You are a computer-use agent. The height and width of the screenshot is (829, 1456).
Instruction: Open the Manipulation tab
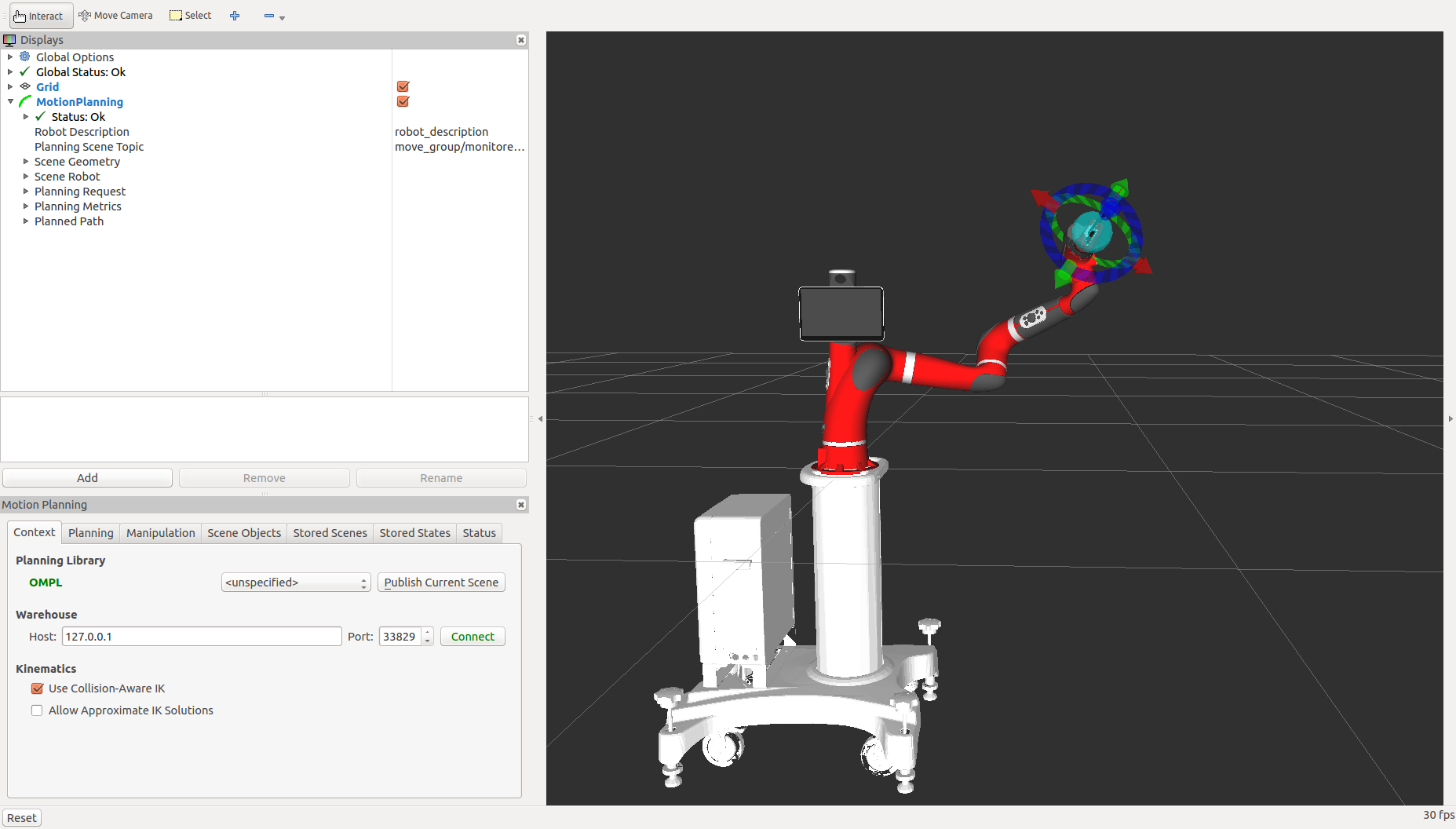[x=161, y=533]
